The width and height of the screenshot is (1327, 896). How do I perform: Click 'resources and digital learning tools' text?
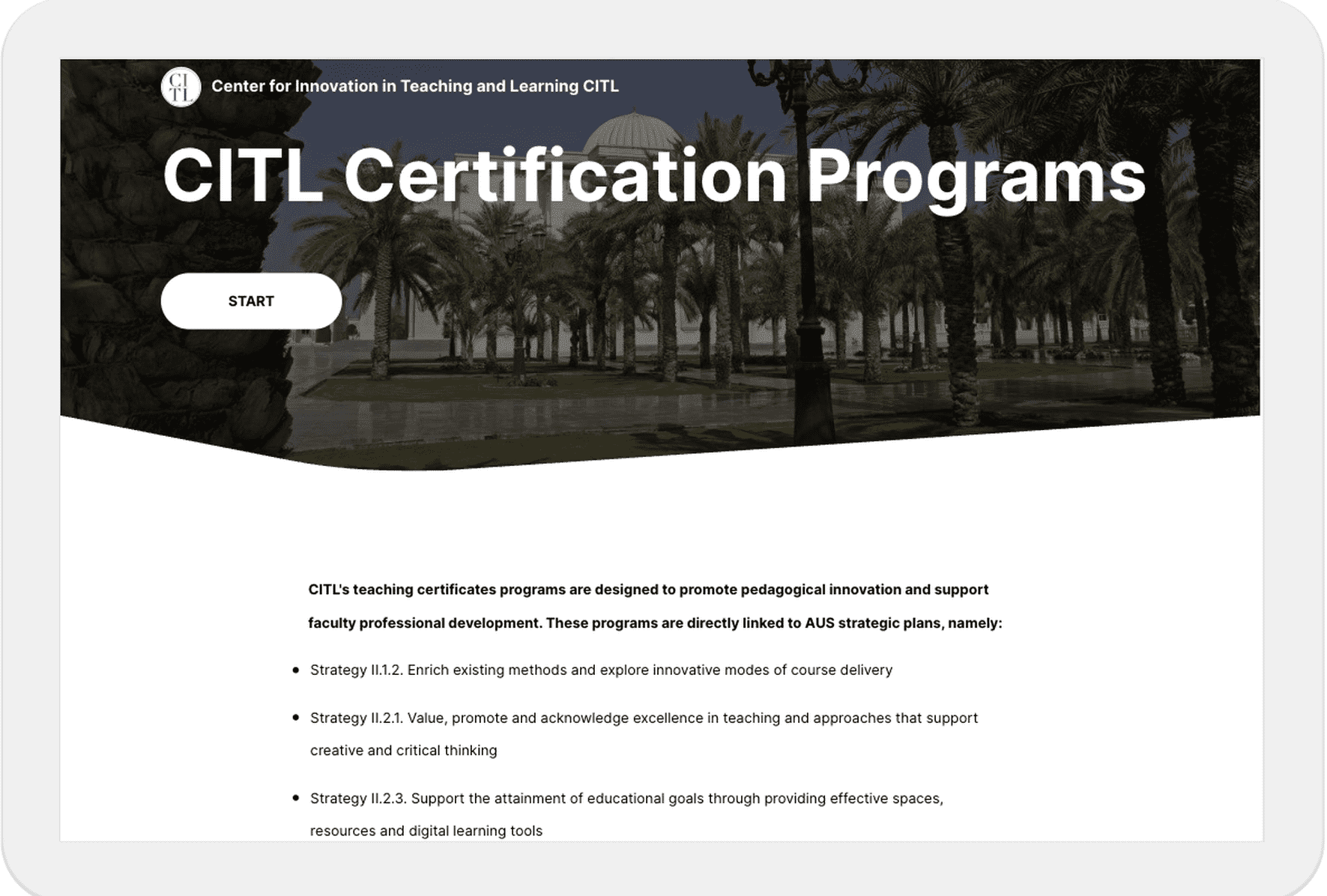426,830
